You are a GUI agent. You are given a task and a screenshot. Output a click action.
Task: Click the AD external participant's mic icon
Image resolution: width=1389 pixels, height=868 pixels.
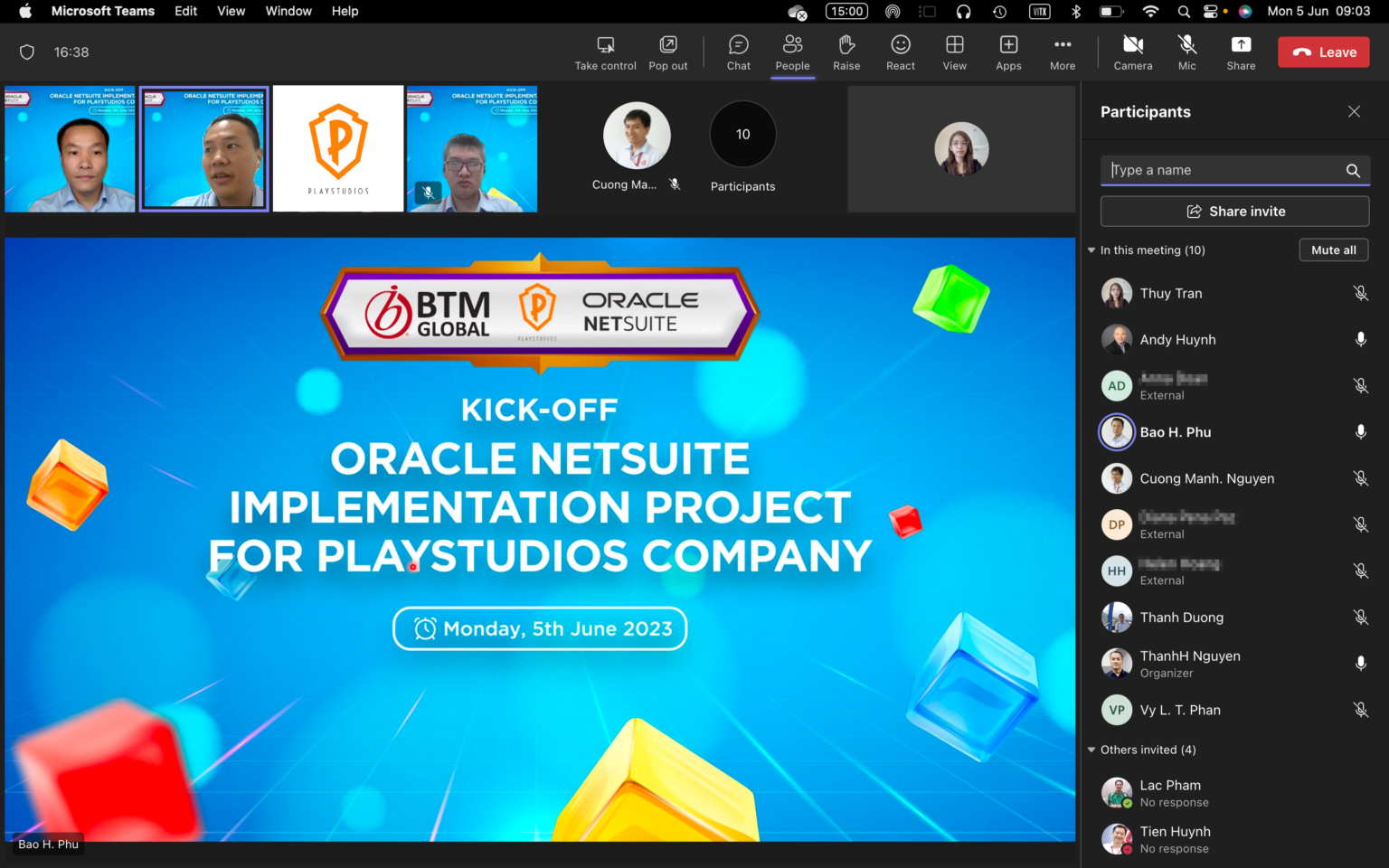pos(1360,386)
